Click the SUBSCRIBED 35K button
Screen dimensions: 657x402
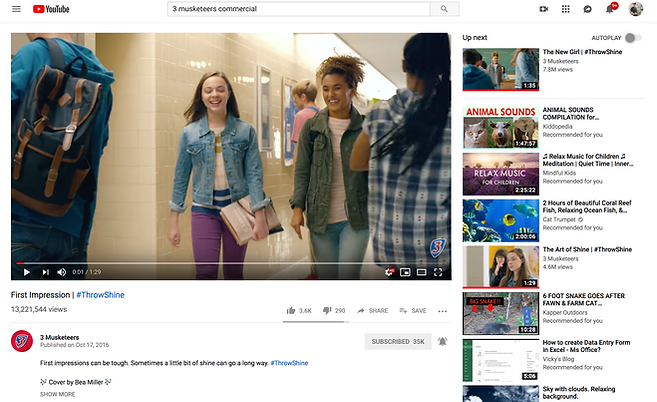click(398, 342)
